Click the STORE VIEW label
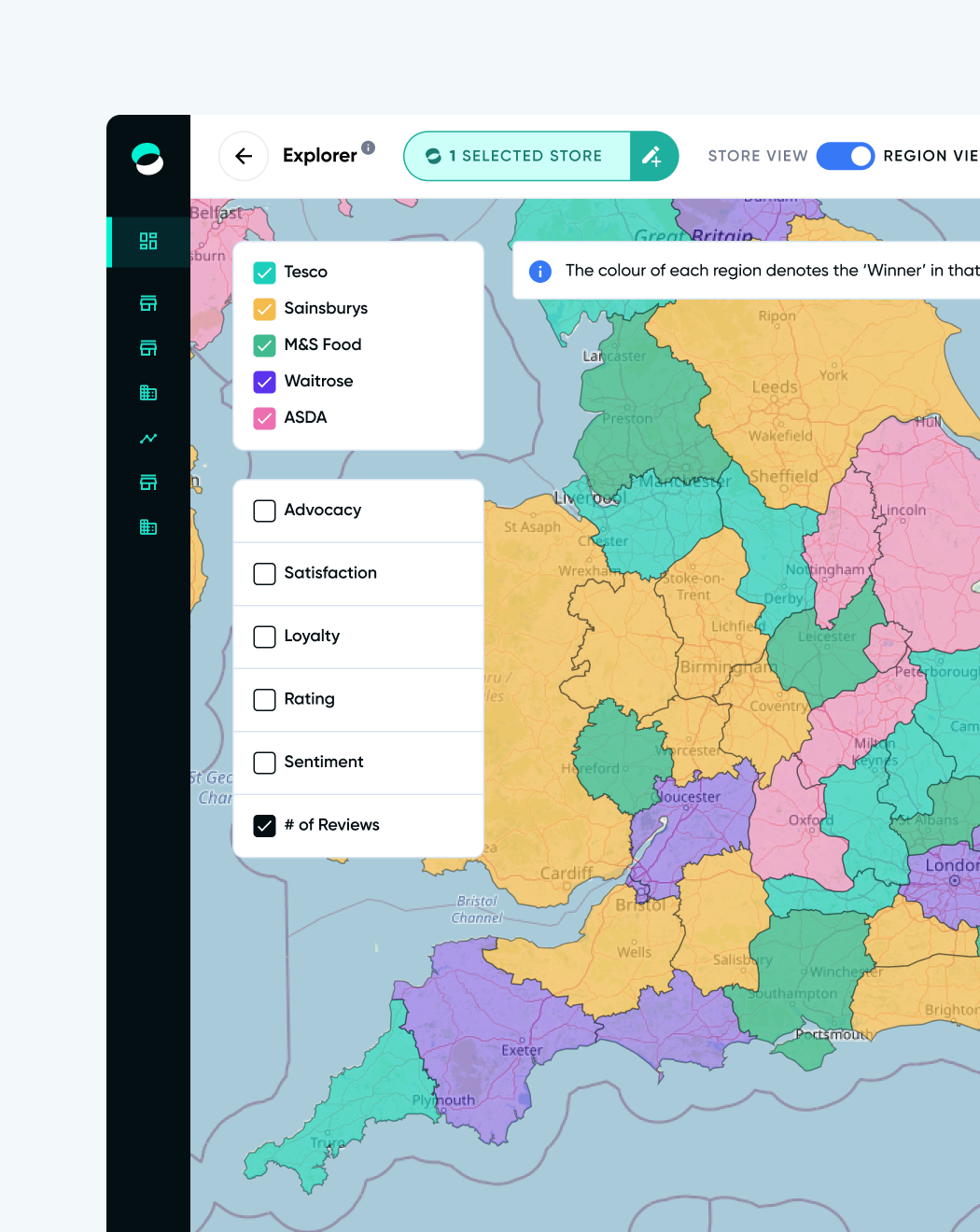 coord(757,156)
